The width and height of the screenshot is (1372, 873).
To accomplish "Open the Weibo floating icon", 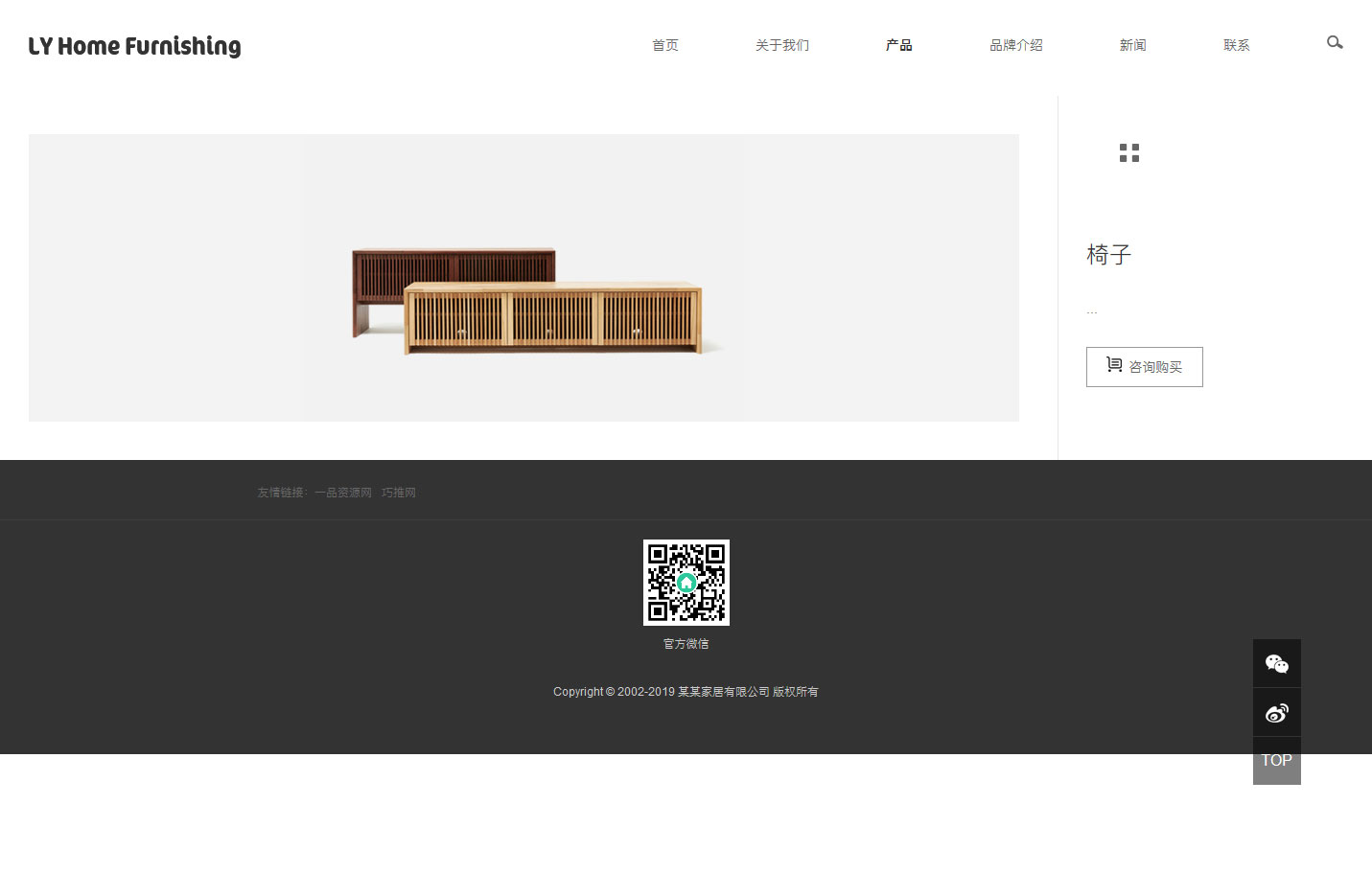I will (1276, 713).
